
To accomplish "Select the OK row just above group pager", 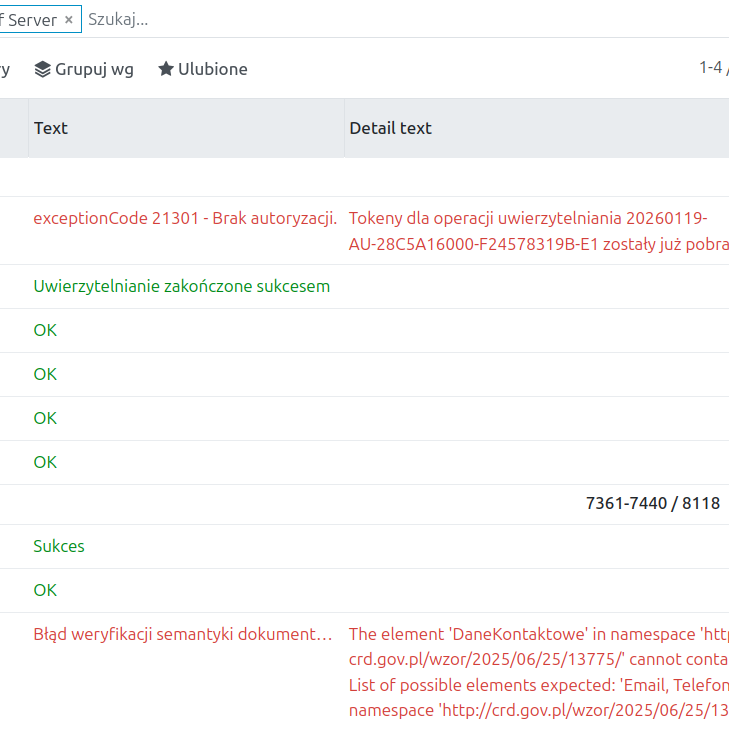I will [x=45, y=462].
